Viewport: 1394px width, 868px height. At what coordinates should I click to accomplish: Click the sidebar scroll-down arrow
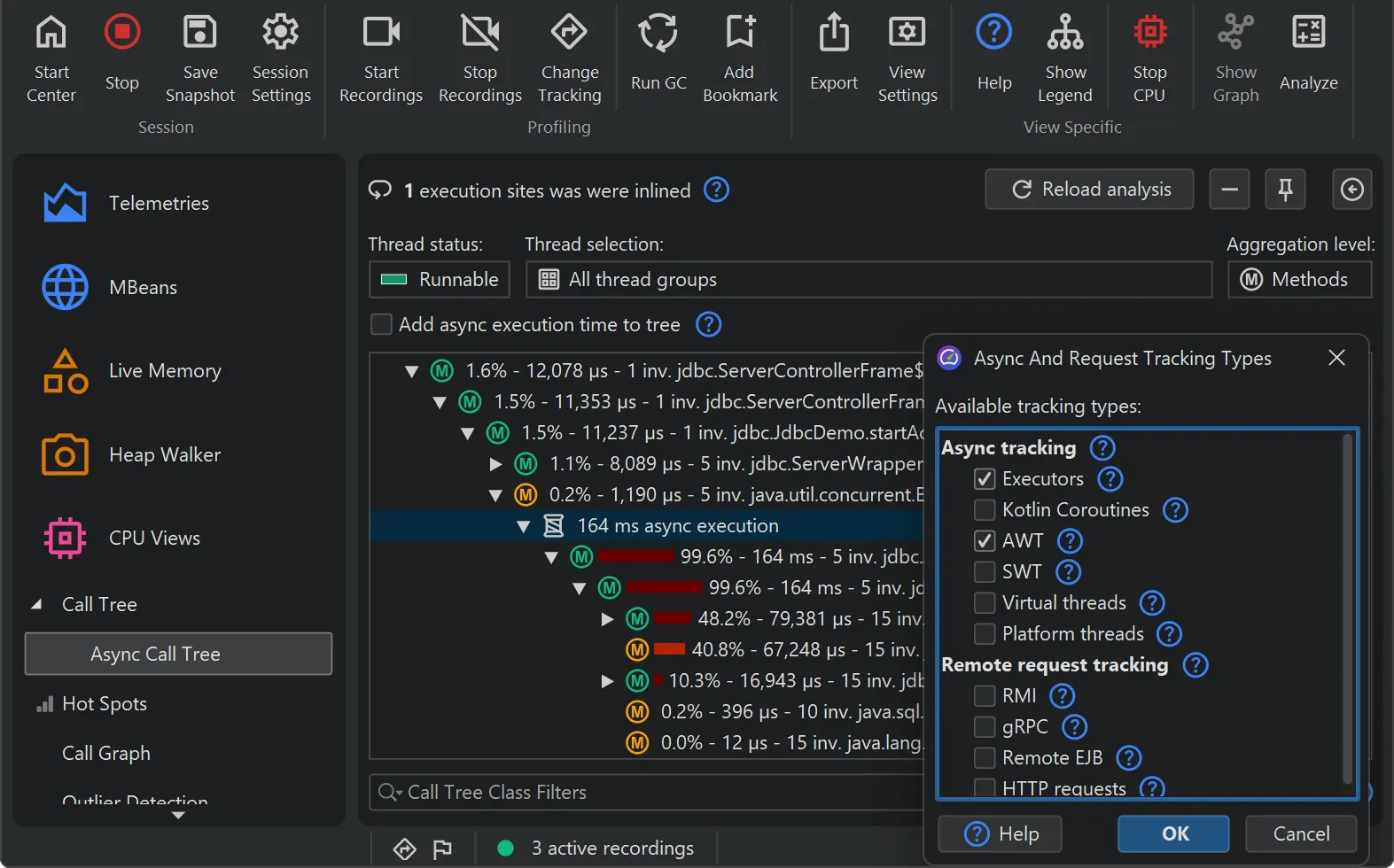point(178,815)
